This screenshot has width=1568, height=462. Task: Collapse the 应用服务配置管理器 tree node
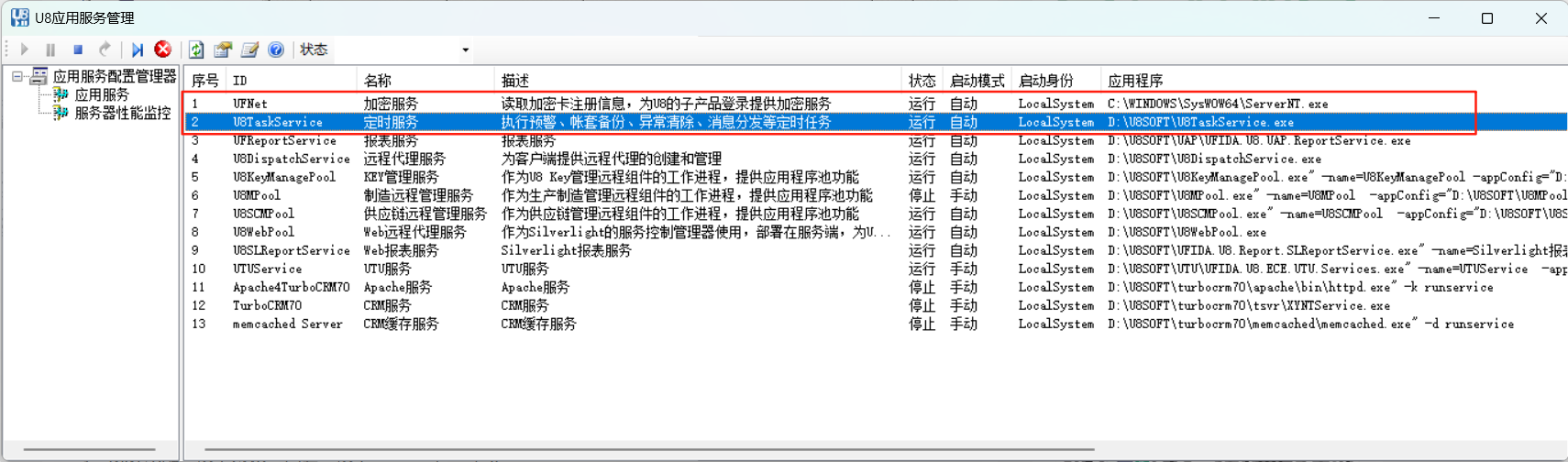17,76
